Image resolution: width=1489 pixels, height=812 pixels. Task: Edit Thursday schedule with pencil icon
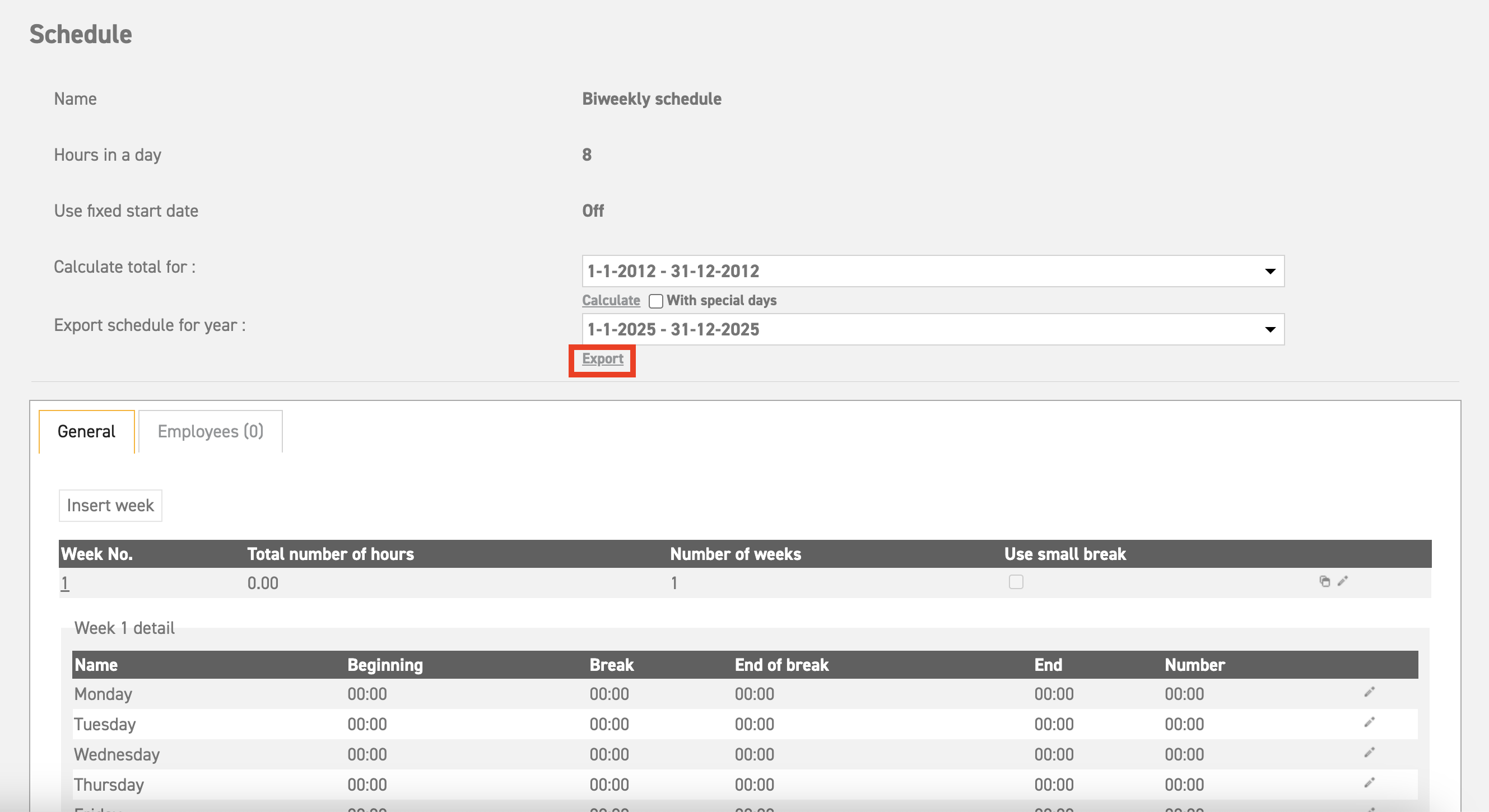coord(1369,782)
